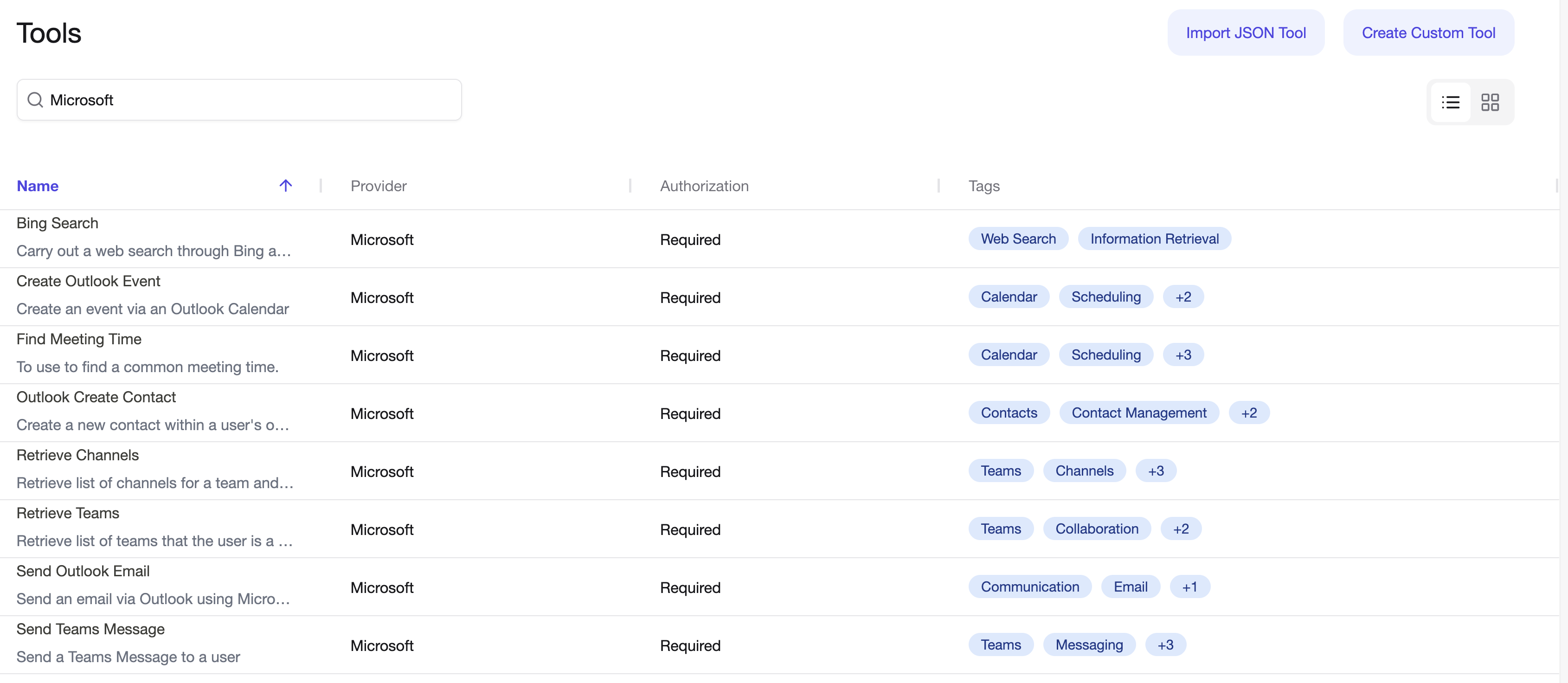Click Teams tag in Send Teams Message row
This screenshot has width=1568, height=683.
[x=1001, y=644]
